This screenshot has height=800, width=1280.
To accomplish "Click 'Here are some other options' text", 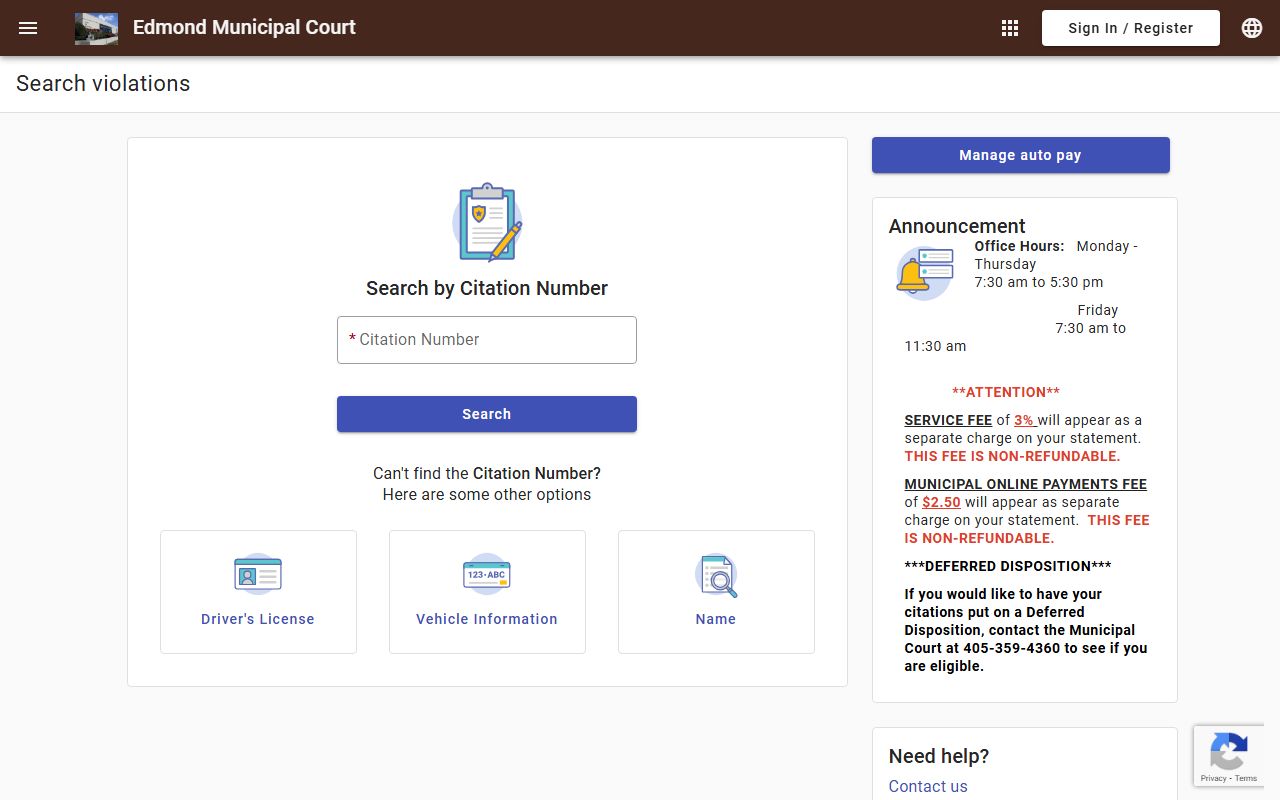I will click(487, 494).
